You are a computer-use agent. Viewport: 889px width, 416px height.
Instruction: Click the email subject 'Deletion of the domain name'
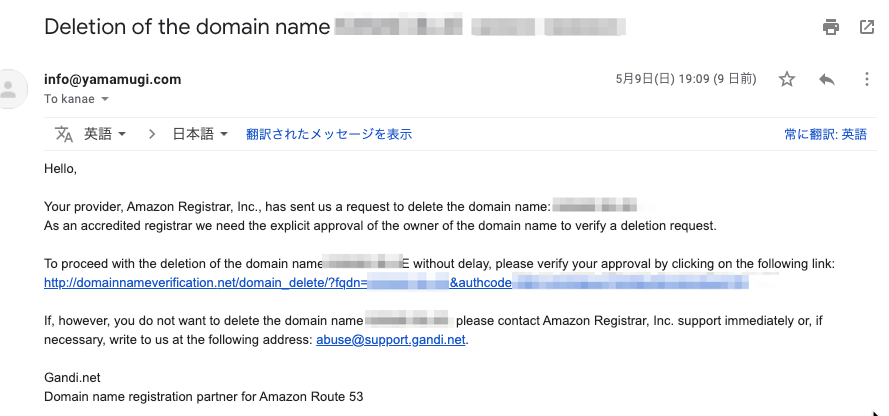click(187, 27)
